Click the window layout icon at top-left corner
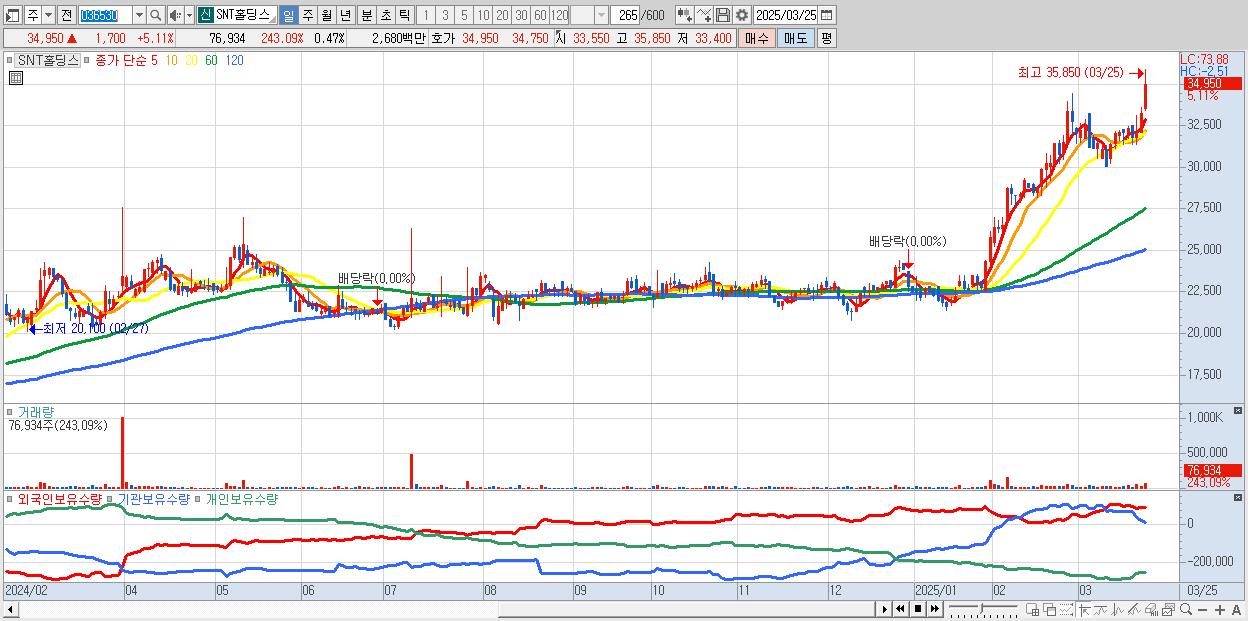This screenshot has width=1248, height=621. pyautogui.click(x=11, y=15)
